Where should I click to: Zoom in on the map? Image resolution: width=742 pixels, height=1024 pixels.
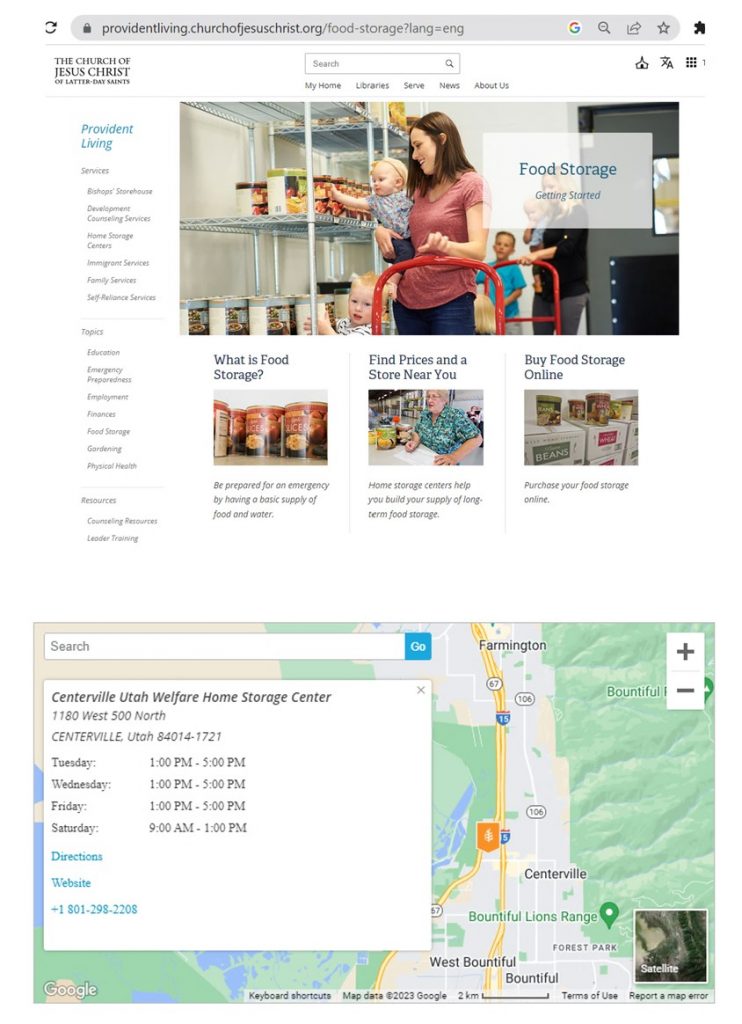pyautogui.click(x=685, y=652)
